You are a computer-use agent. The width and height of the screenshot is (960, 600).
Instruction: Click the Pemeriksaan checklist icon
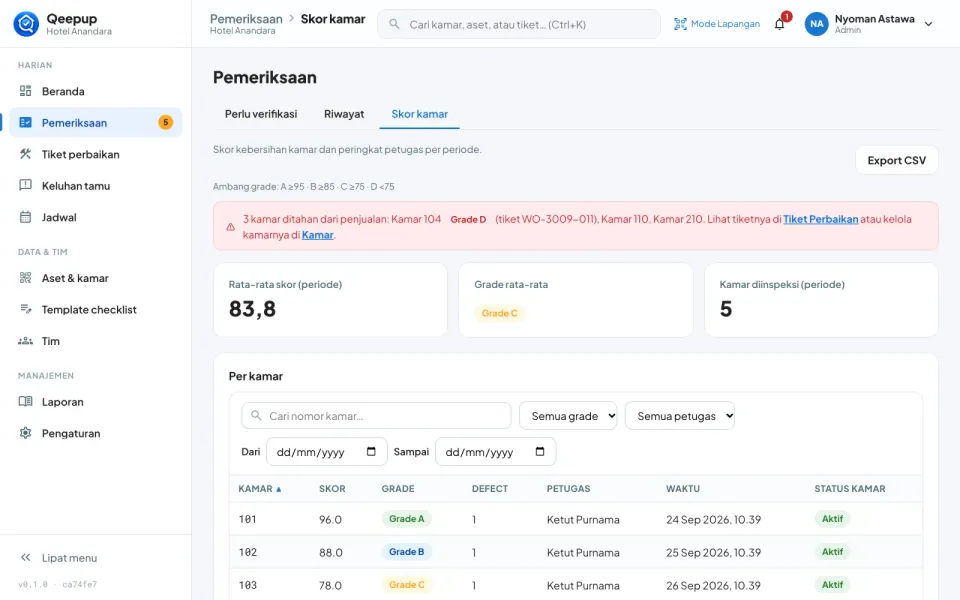pos(25,122)
